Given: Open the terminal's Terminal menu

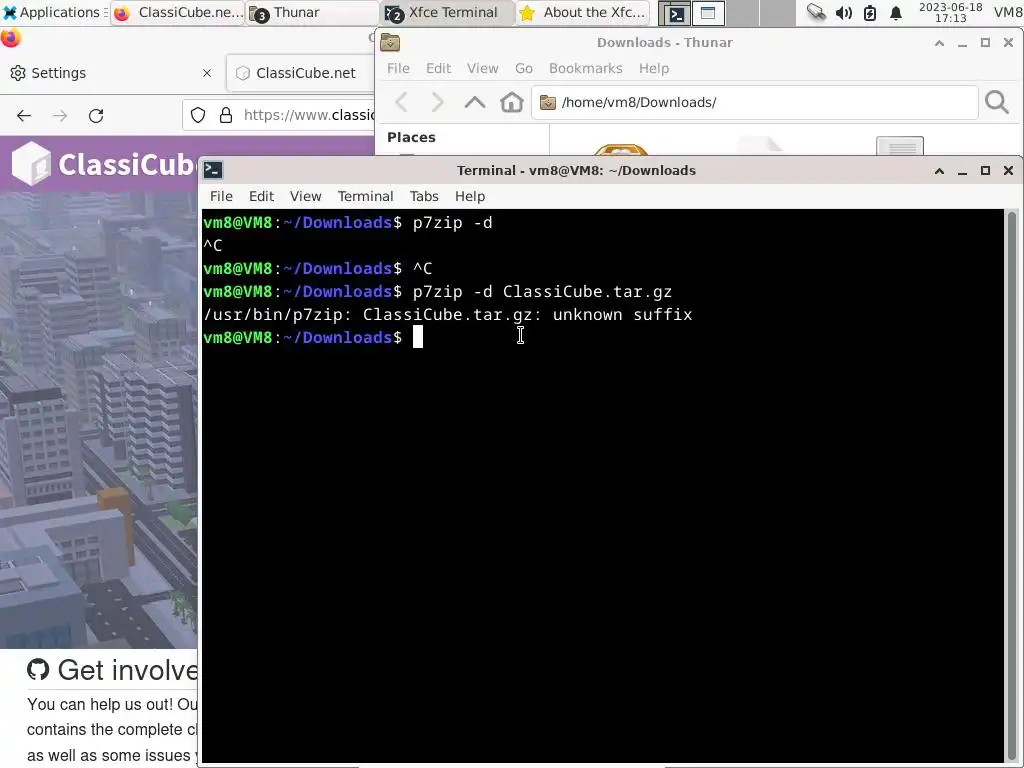Looking at the screenshot, I should tap(365, 197).
